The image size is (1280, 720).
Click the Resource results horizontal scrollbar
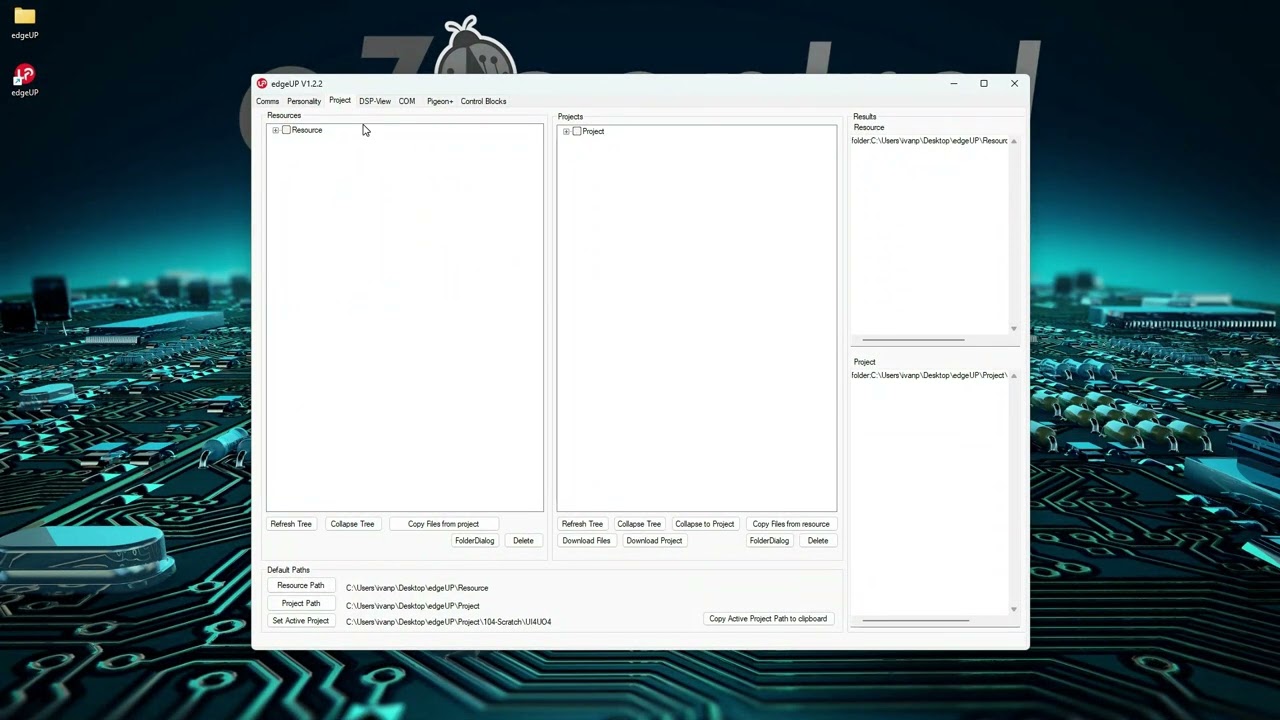coord(912,340)
